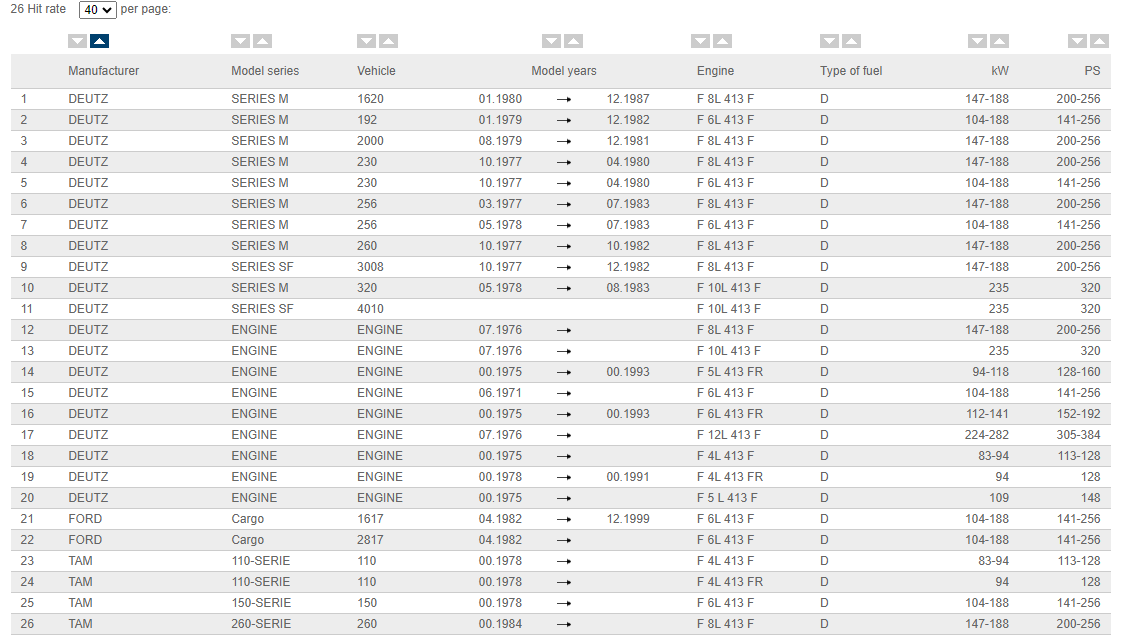Sort Type of fuel column ascending
1124x643 pixels.
[851, 41]
